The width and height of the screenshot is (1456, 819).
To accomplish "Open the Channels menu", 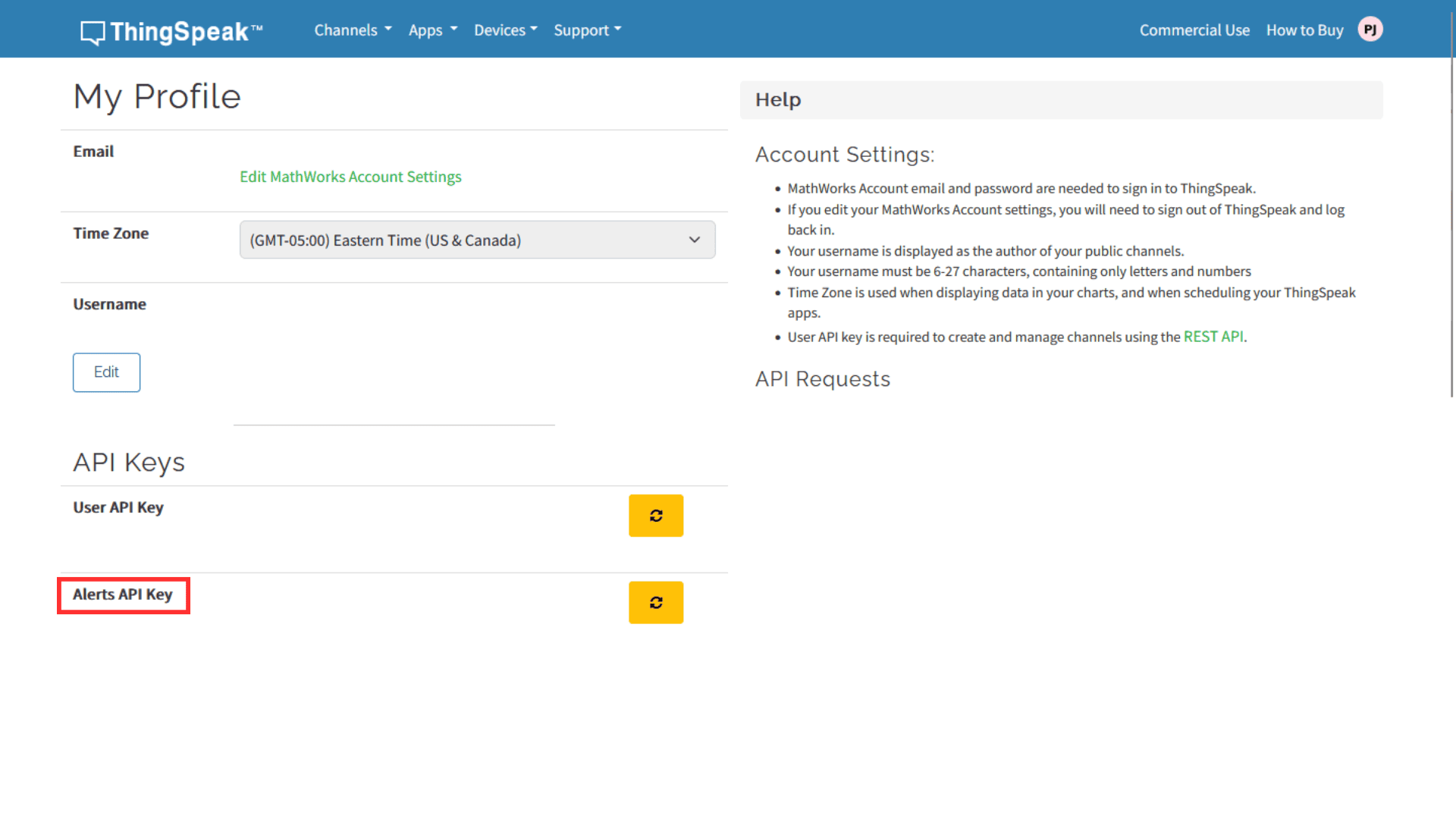I will [x=353, y=30].
